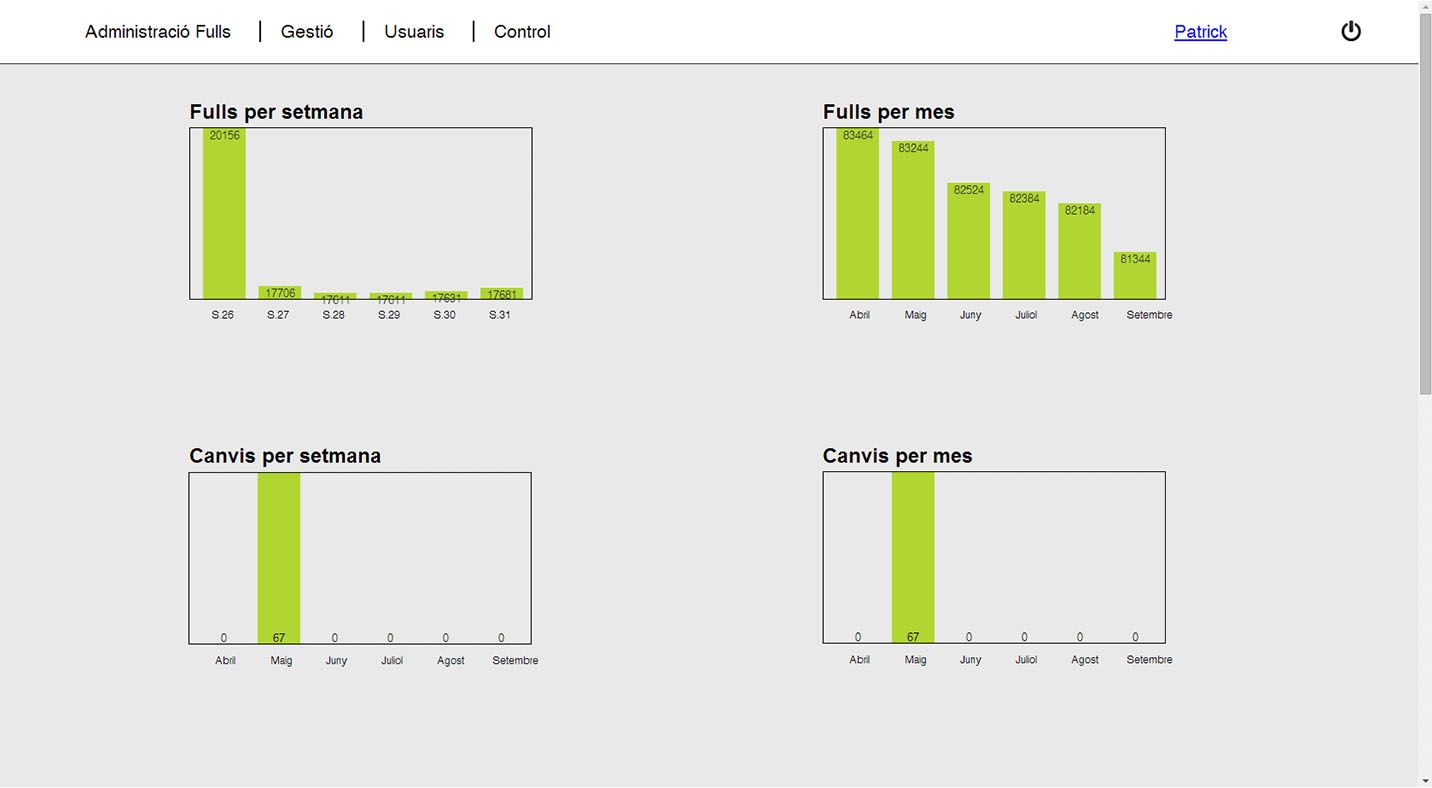Image resolution: width=1432 pixels, height=788 pixels.
Task: Select the Abril bar in Fulls per mes
Action: (x=858, y=213)
